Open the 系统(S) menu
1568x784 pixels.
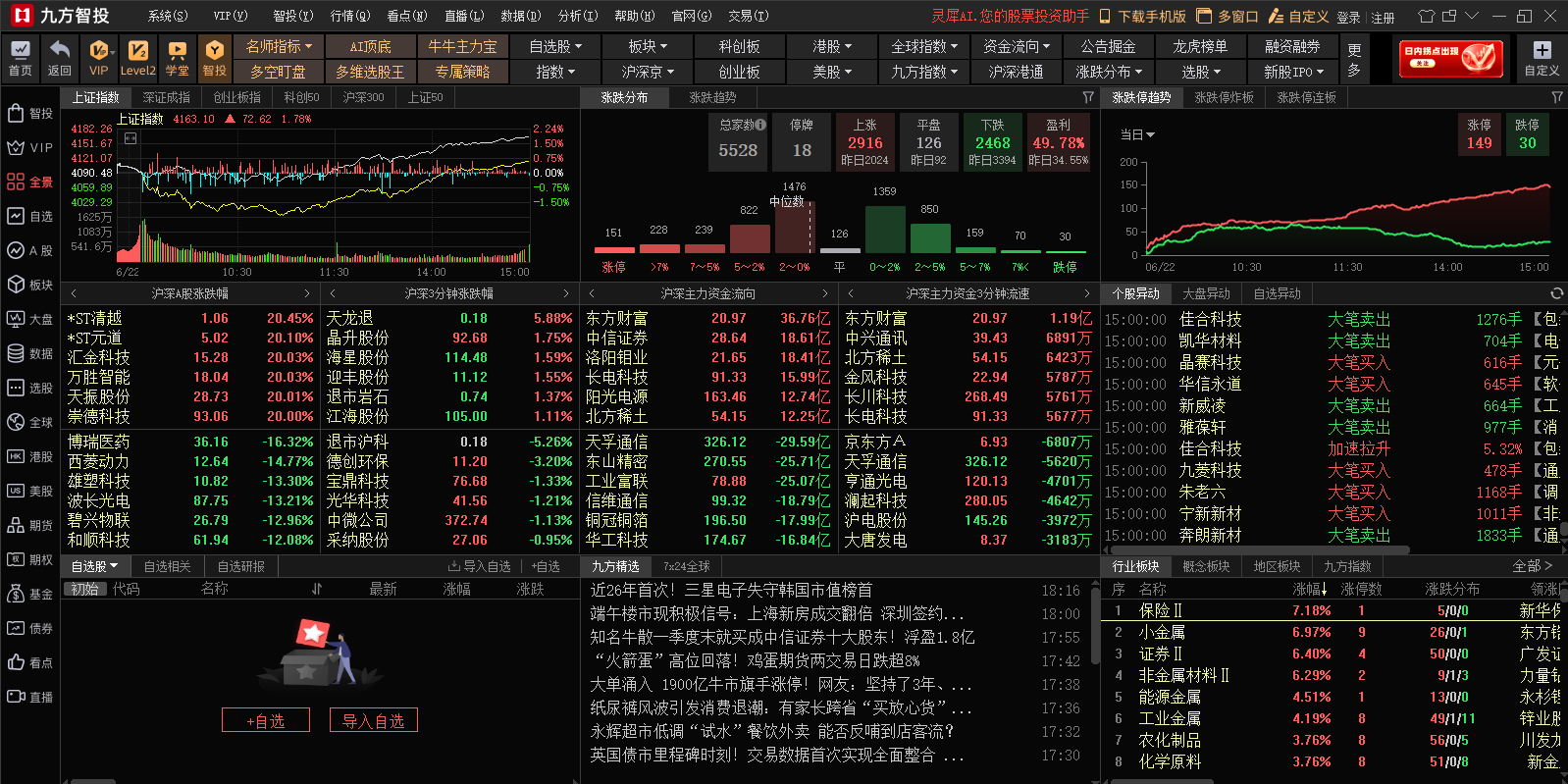[x=168, y=16]
